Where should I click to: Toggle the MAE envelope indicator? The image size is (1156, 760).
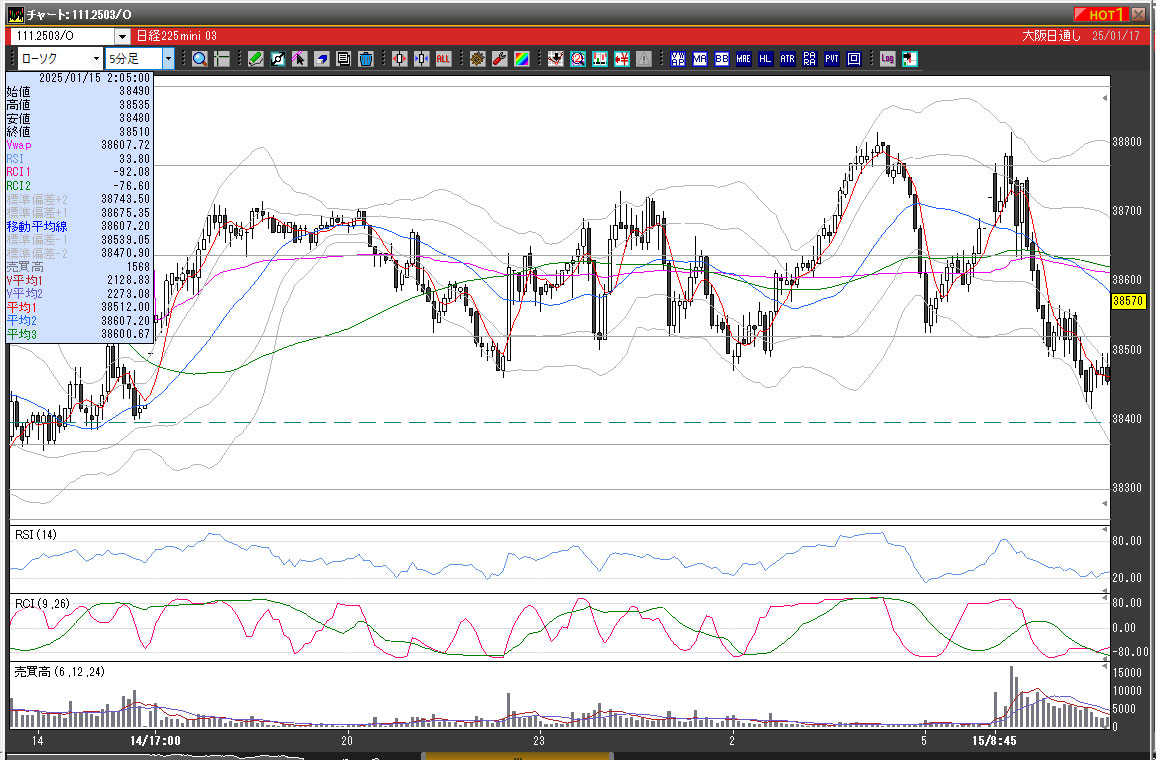click(743, 59)
